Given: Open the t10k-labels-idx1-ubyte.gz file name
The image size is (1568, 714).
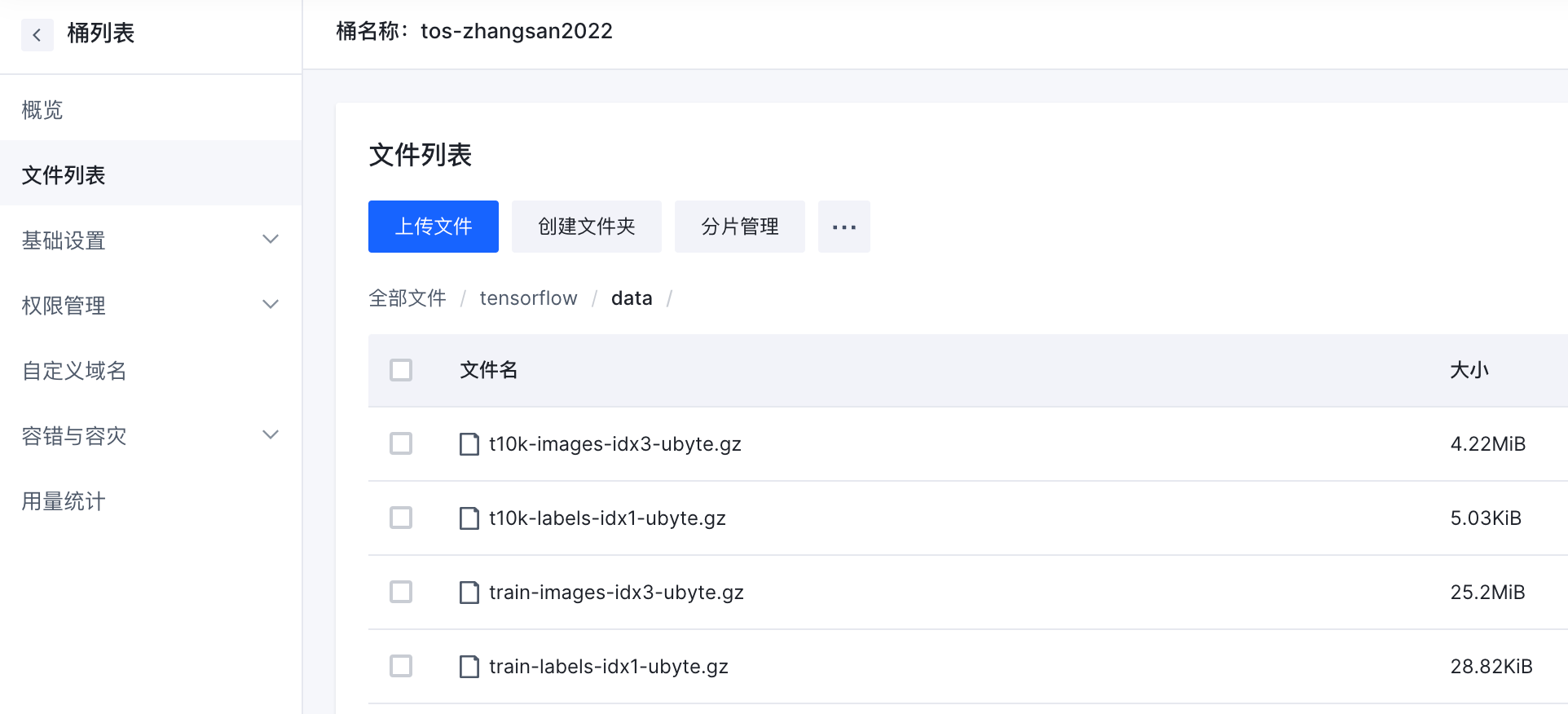Looking at the screenshot, I should (607, 518).
